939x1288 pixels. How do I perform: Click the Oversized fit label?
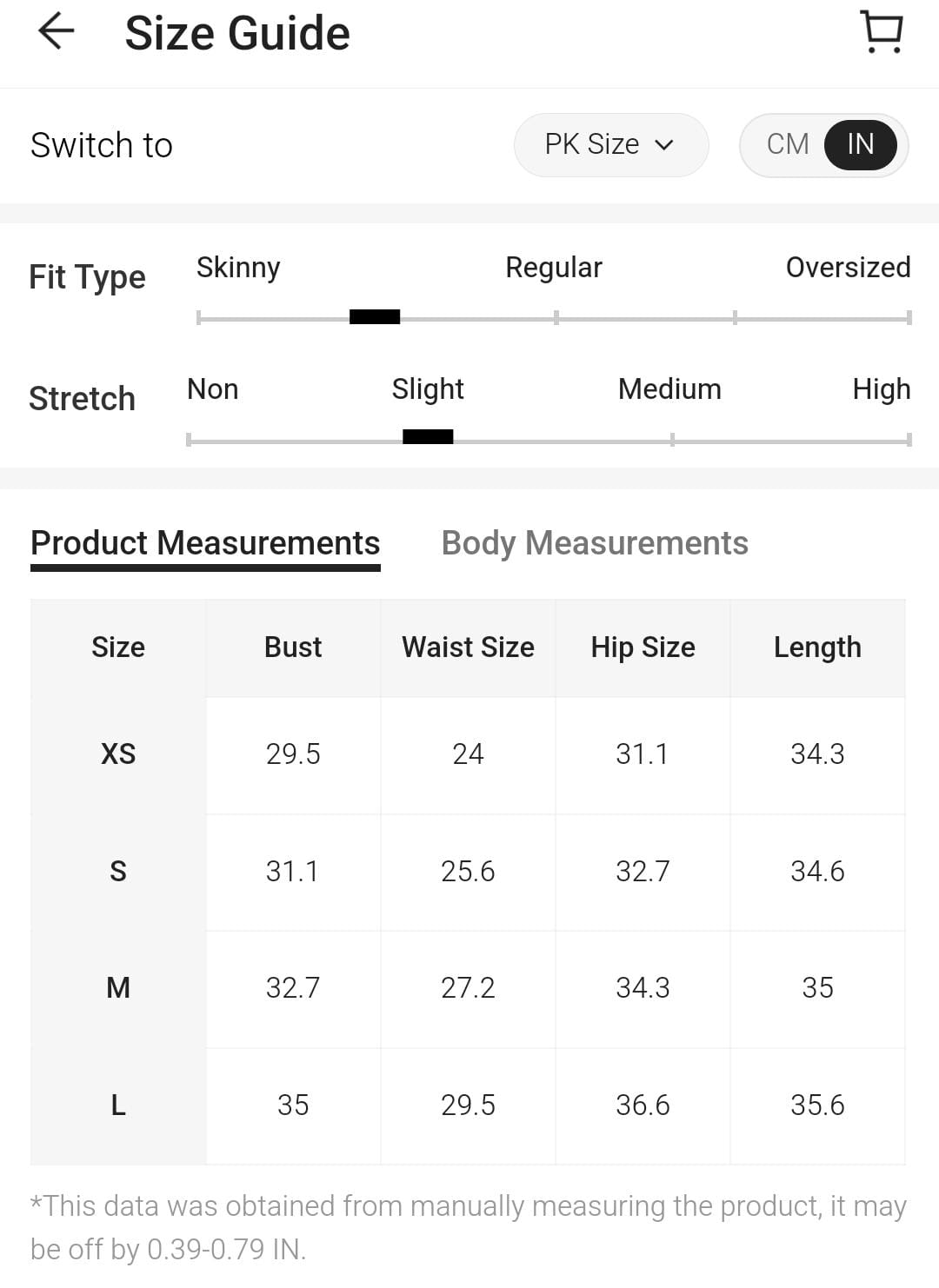(x=848, y=268)
